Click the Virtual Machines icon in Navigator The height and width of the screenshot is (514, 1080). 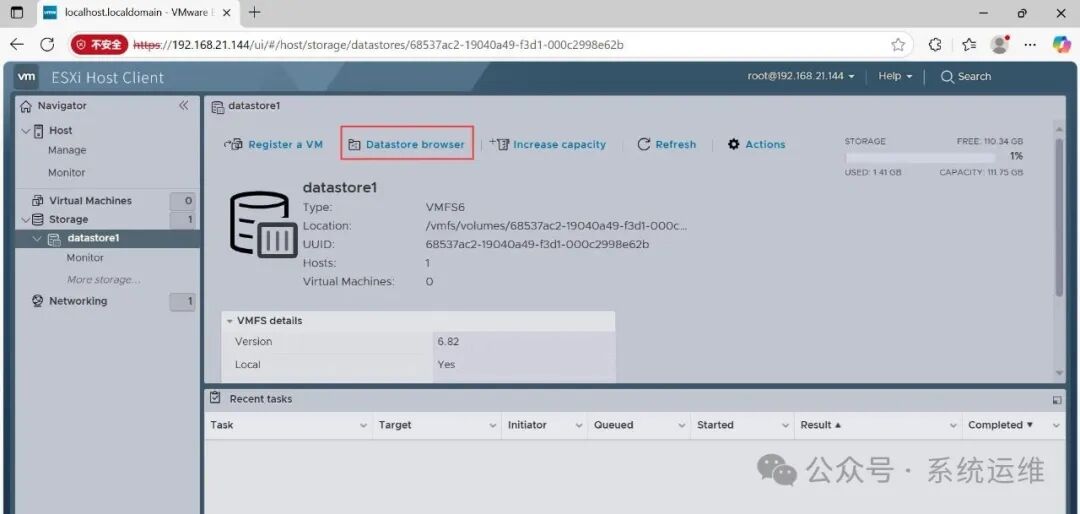point(38,201)
